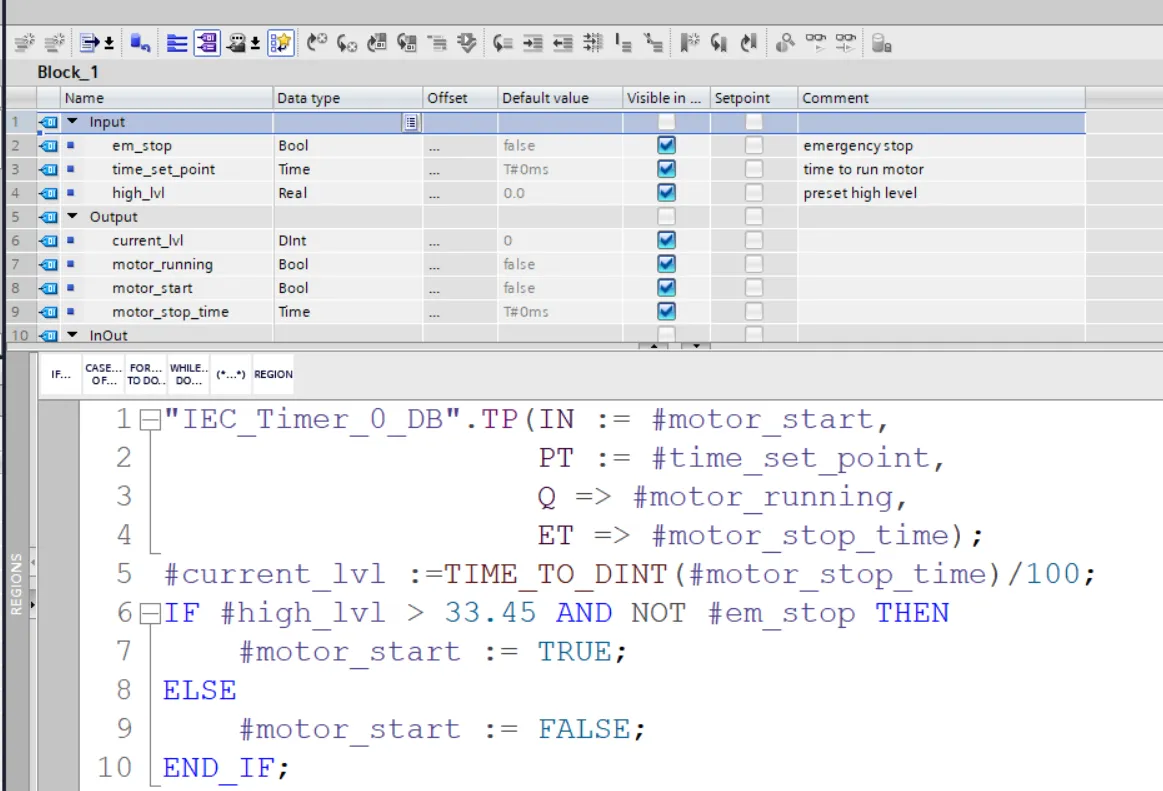Screen dimensions: 1163x791
Task: Uncheck Visible in for time_set_point
Action: click(666, 169)
